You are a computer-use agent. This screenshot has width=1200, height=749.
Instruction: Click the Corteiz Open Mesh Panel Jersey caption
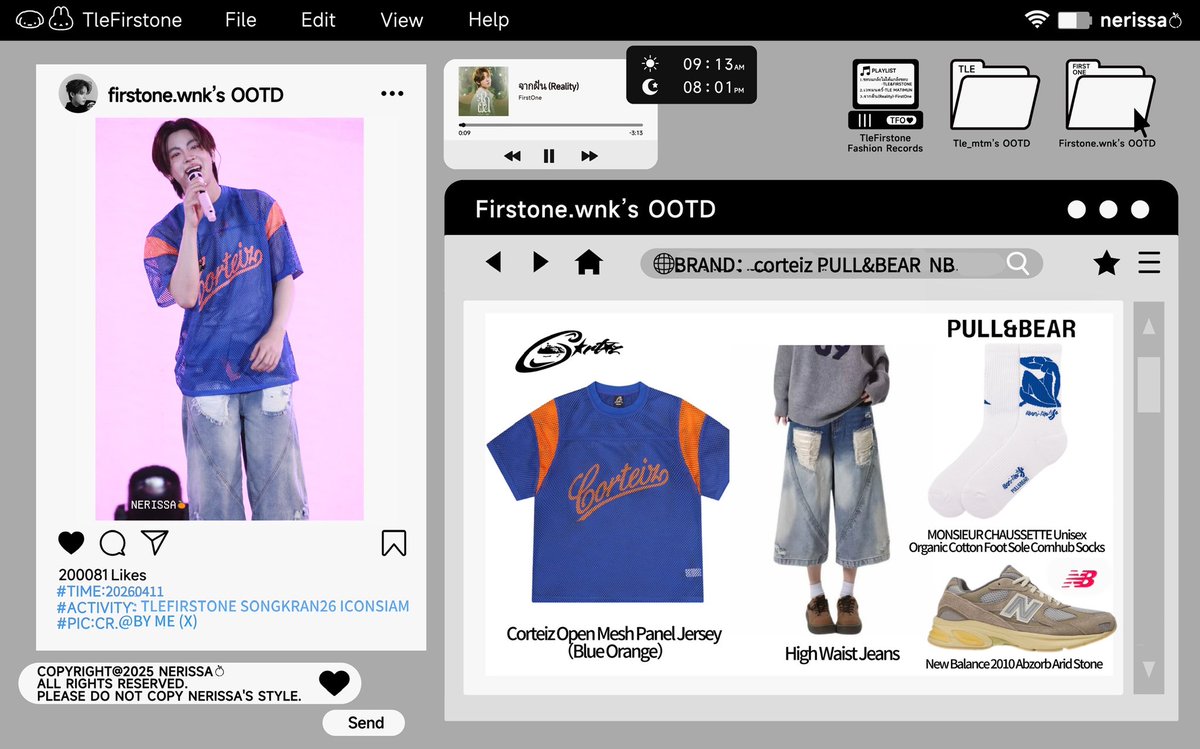point(614,642)
